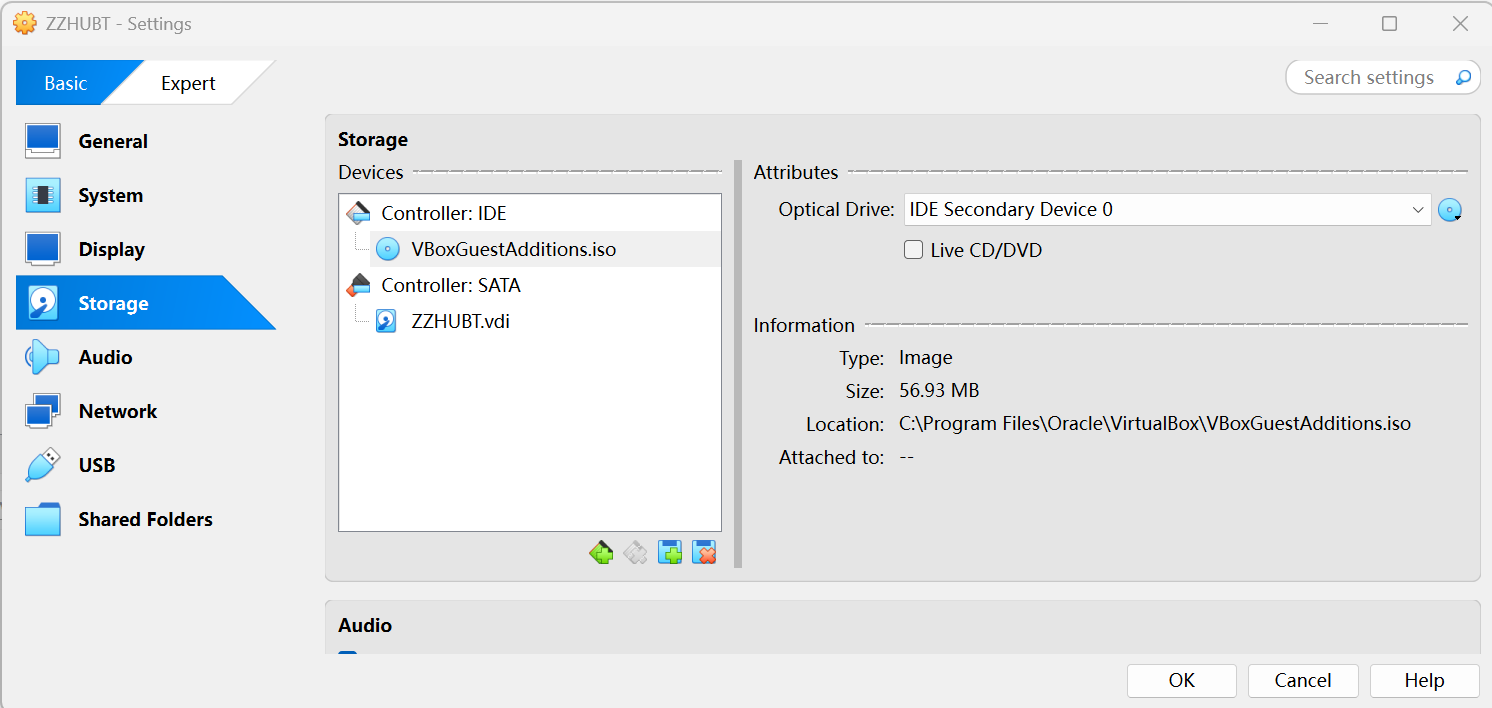
Task: Switch to the Expert tab
Action: (x=188, y=83)
